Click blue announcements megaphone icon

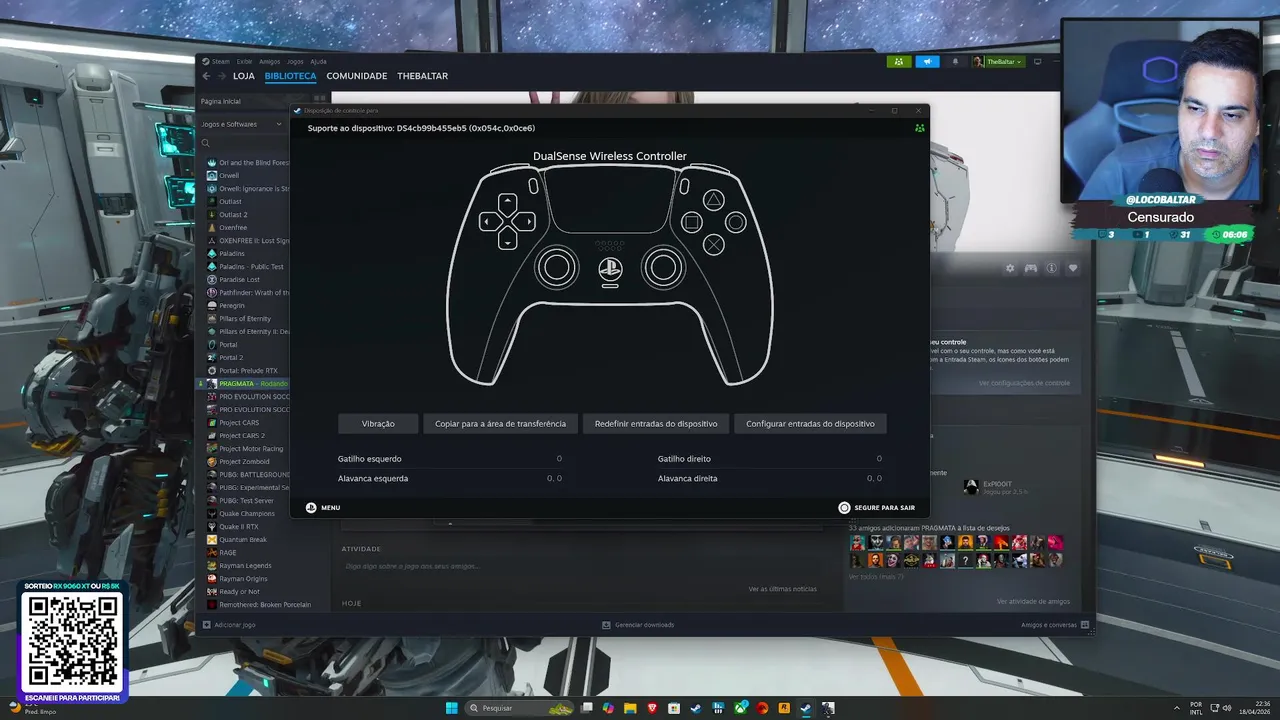click(927, 62)
